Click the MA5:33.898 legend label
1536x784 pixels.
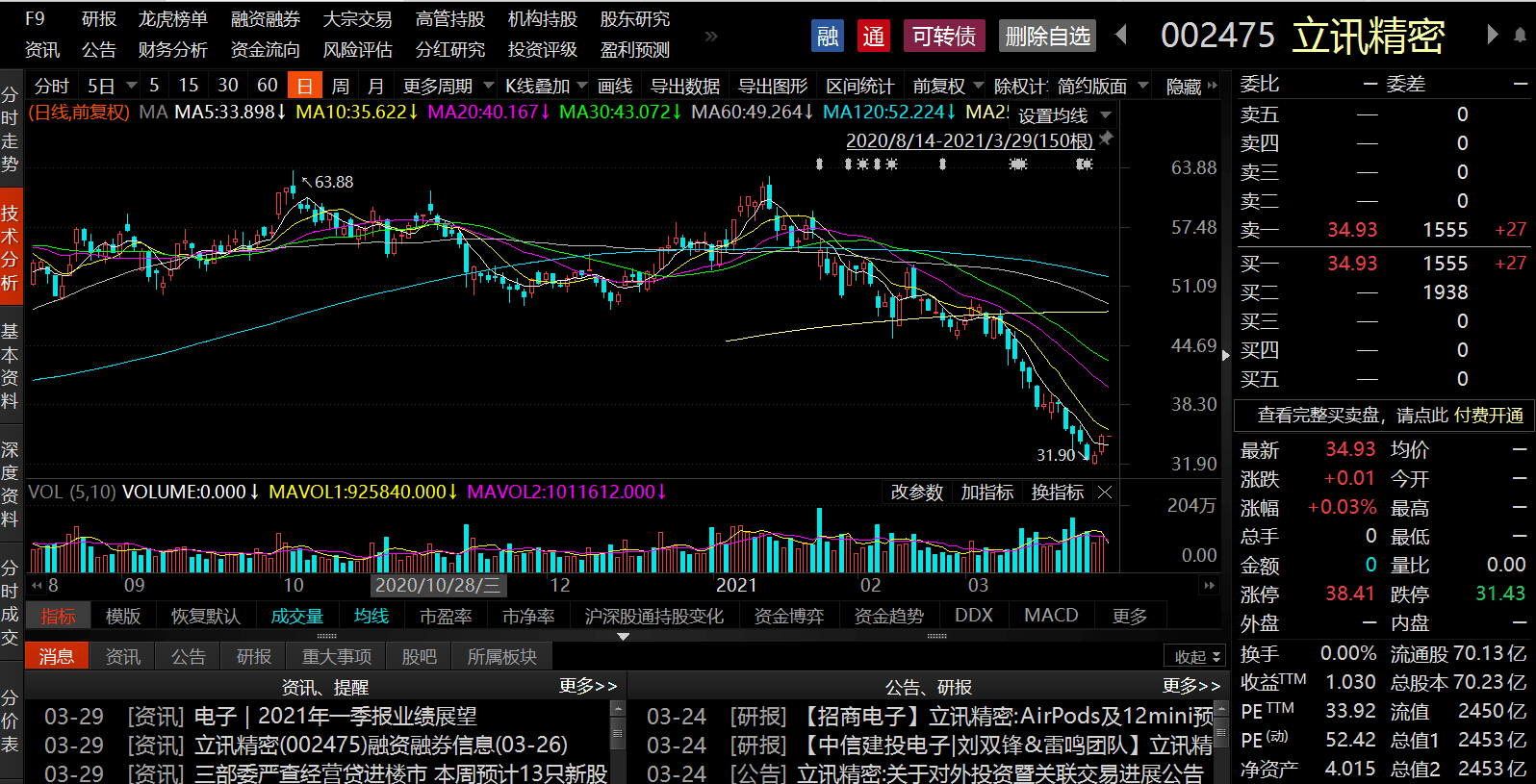click(230, 113)
